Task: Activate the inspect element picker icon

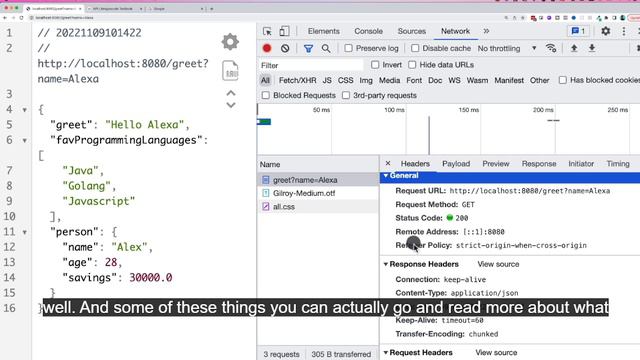Action: click(x=267, y=31)
